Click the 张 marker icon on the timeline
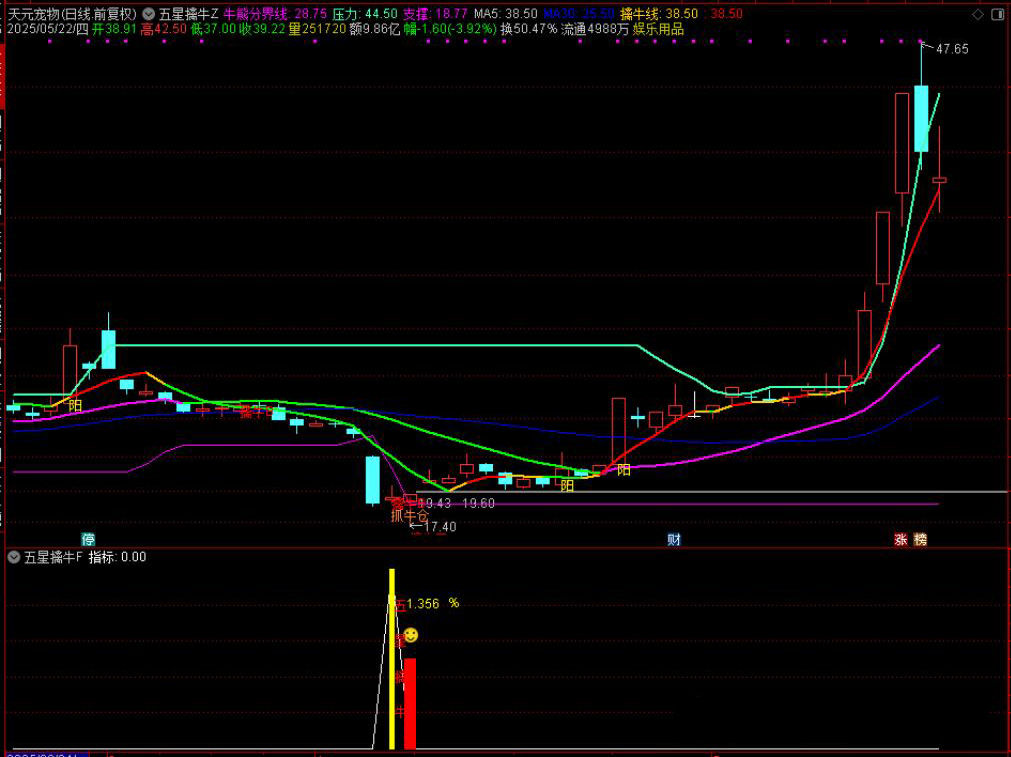This screenshot has width=1011, height=757. point(901,540)
